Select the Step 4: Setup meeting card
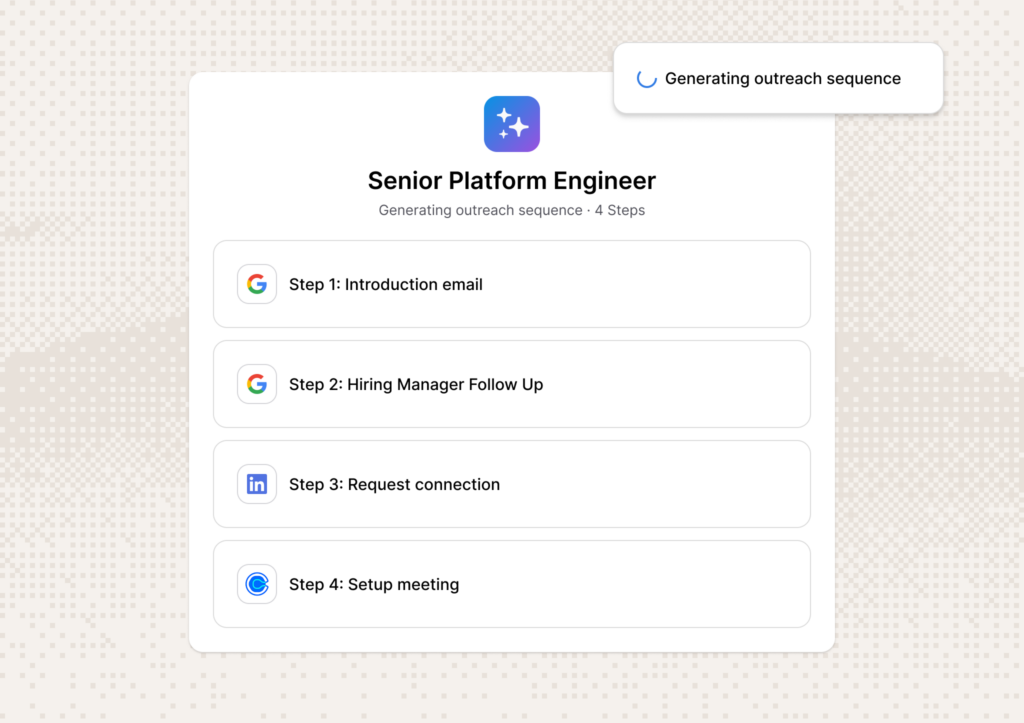Viewport: 1024px width, 723px height. coord(511,584)
